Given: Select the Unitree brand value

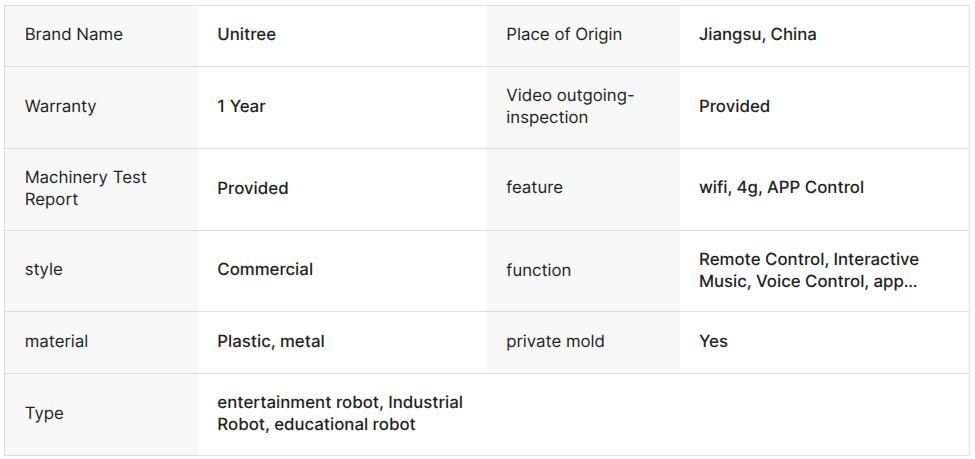Looking at the screenshot, I should [x=246, y=35].
